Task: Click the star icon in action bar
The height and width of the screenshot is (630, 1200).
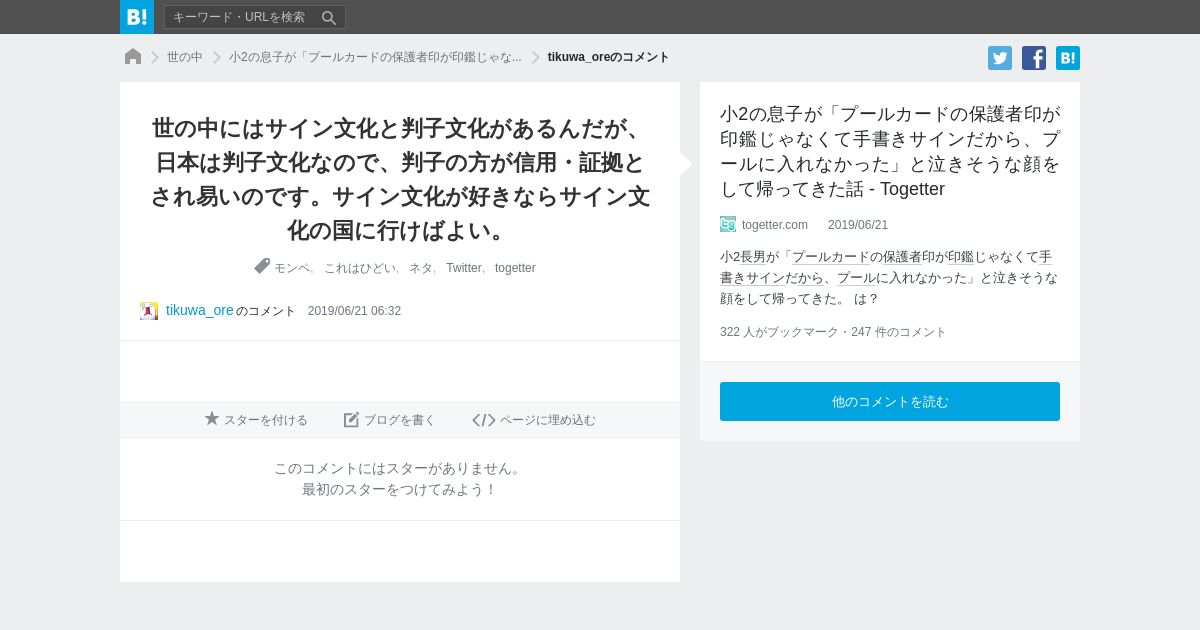Action: 212,419
